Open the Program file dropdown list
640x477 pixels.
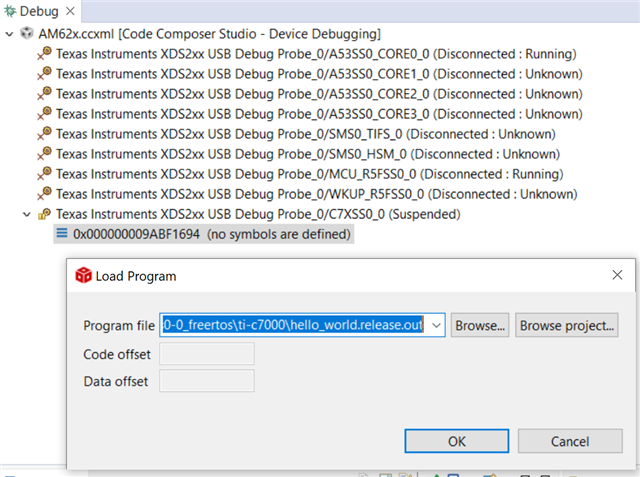click(436, 325)
